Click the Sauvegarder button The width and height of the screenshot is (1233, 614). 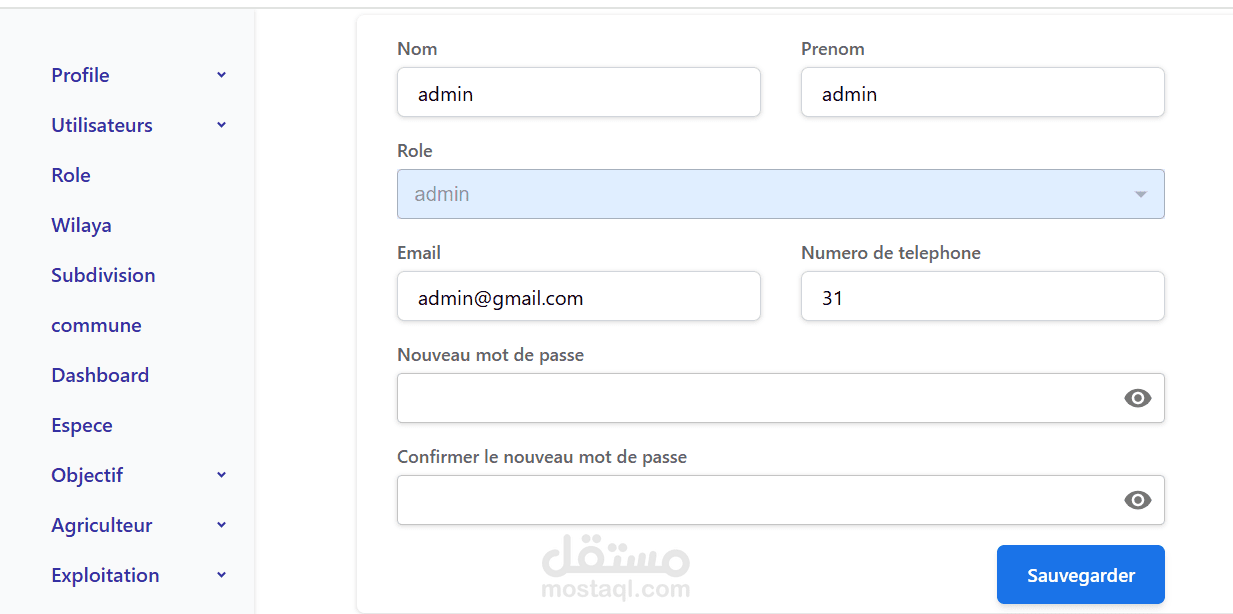click(x=1081, y=575)
